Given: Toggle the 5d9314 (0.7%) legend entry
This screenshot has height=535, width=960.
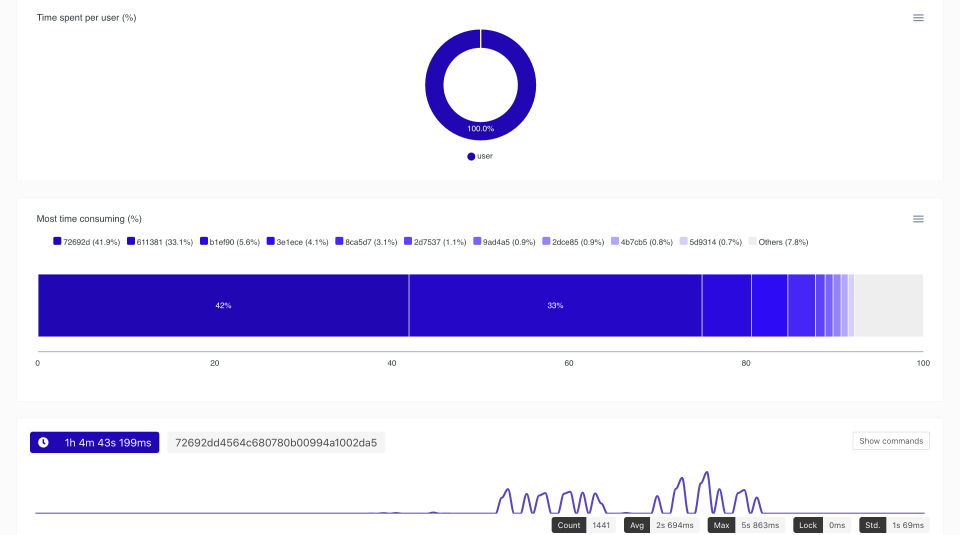Looking at the screenshot, I should [710, 242].
